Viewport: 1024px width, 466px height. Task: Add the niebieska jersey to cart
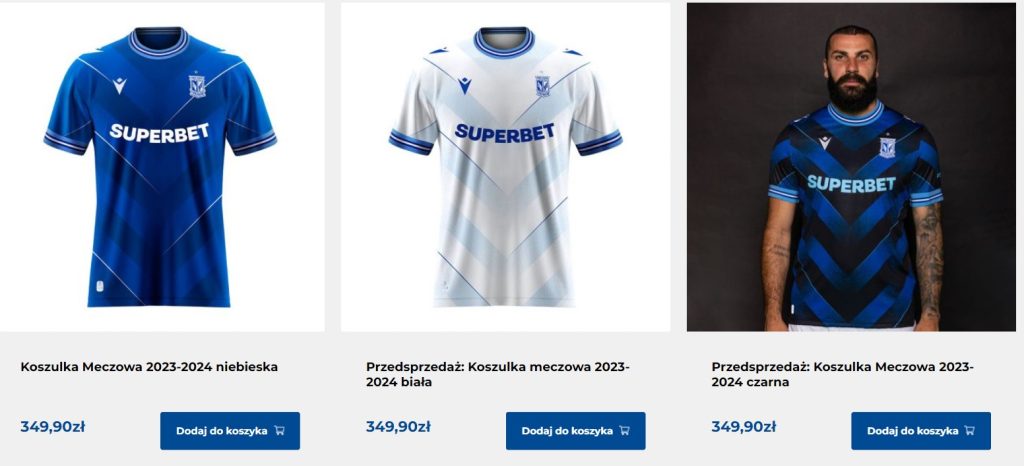coord(230,431)
